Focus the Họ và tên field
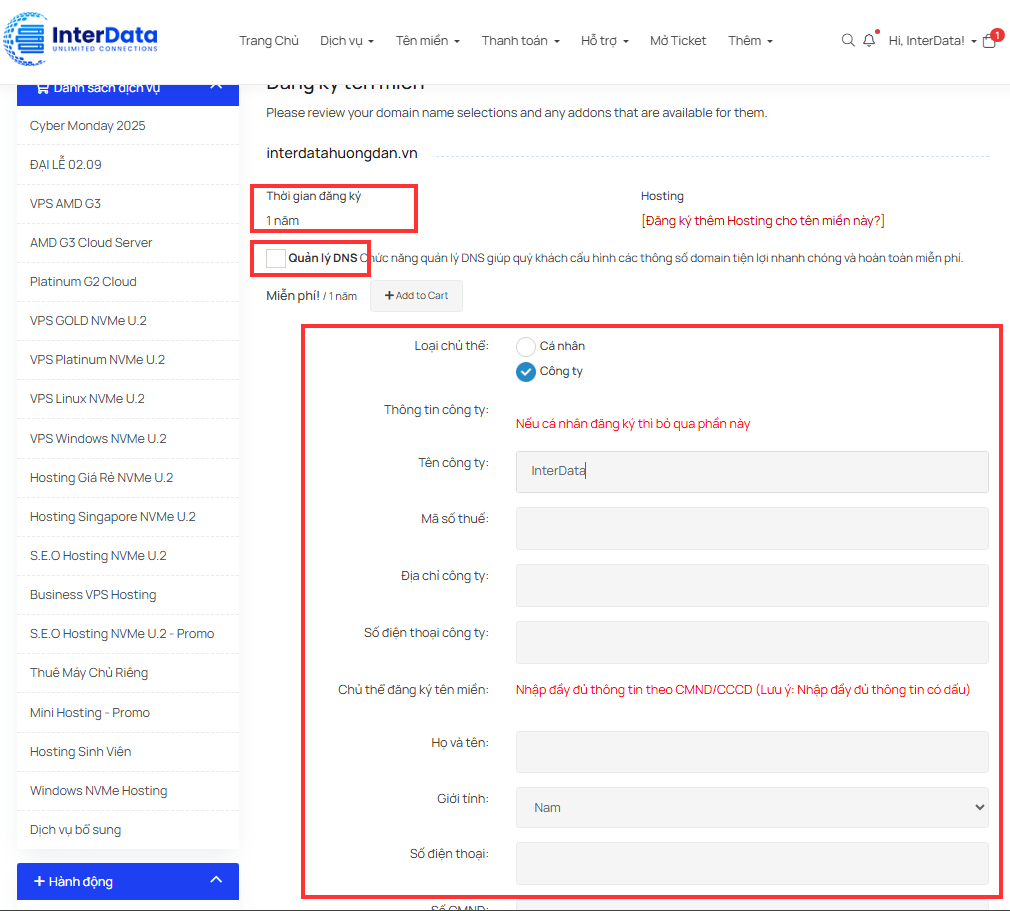 click(752, 752)
